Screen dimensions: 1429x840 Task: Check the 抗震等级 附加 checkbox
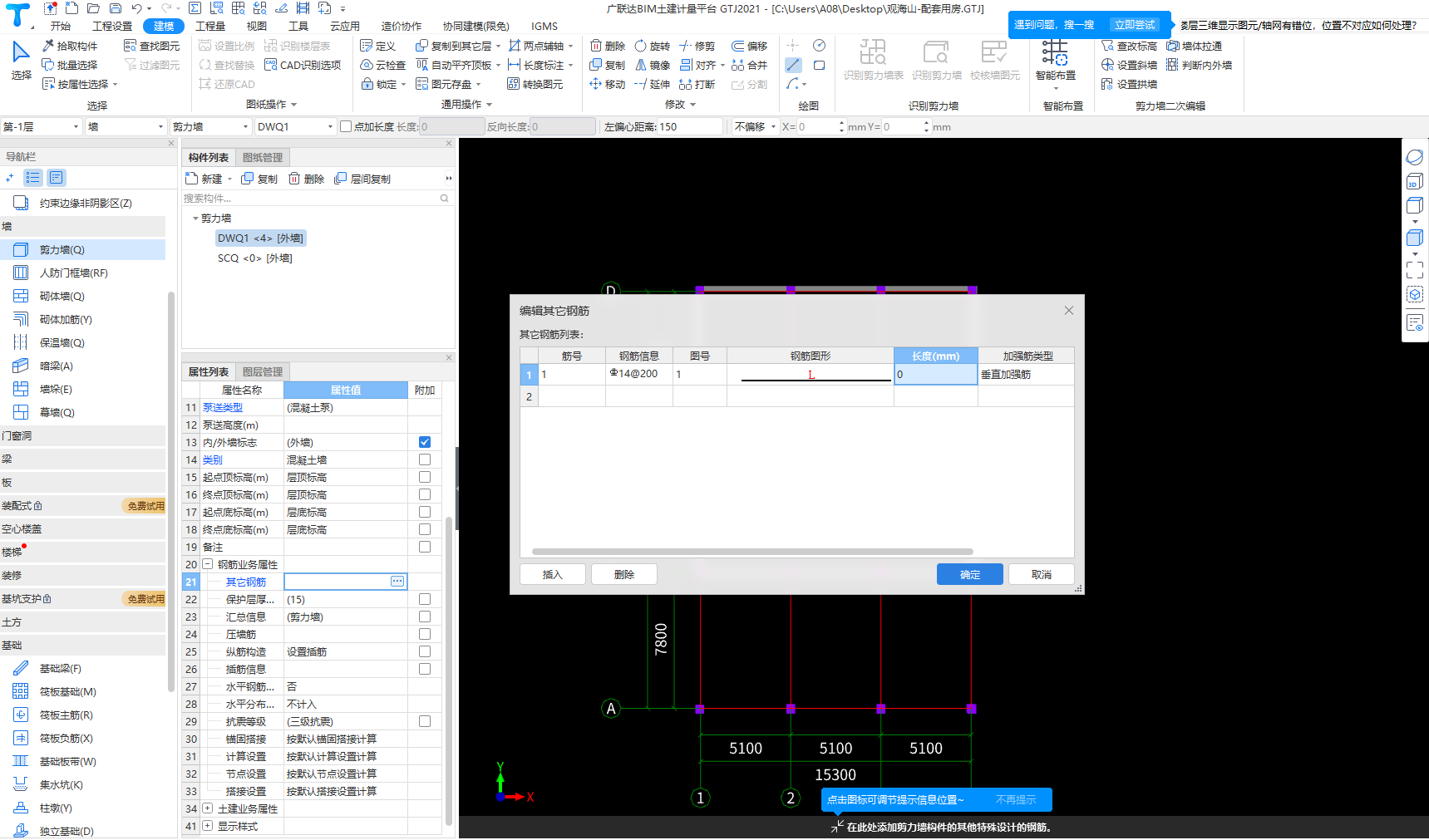coord(425,721)
